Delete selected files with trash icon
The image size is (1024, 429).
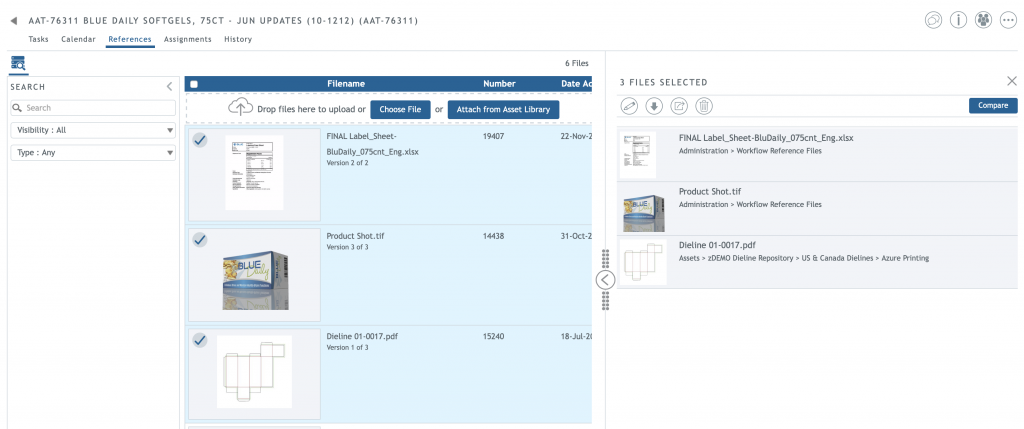[x=704, y=106]
